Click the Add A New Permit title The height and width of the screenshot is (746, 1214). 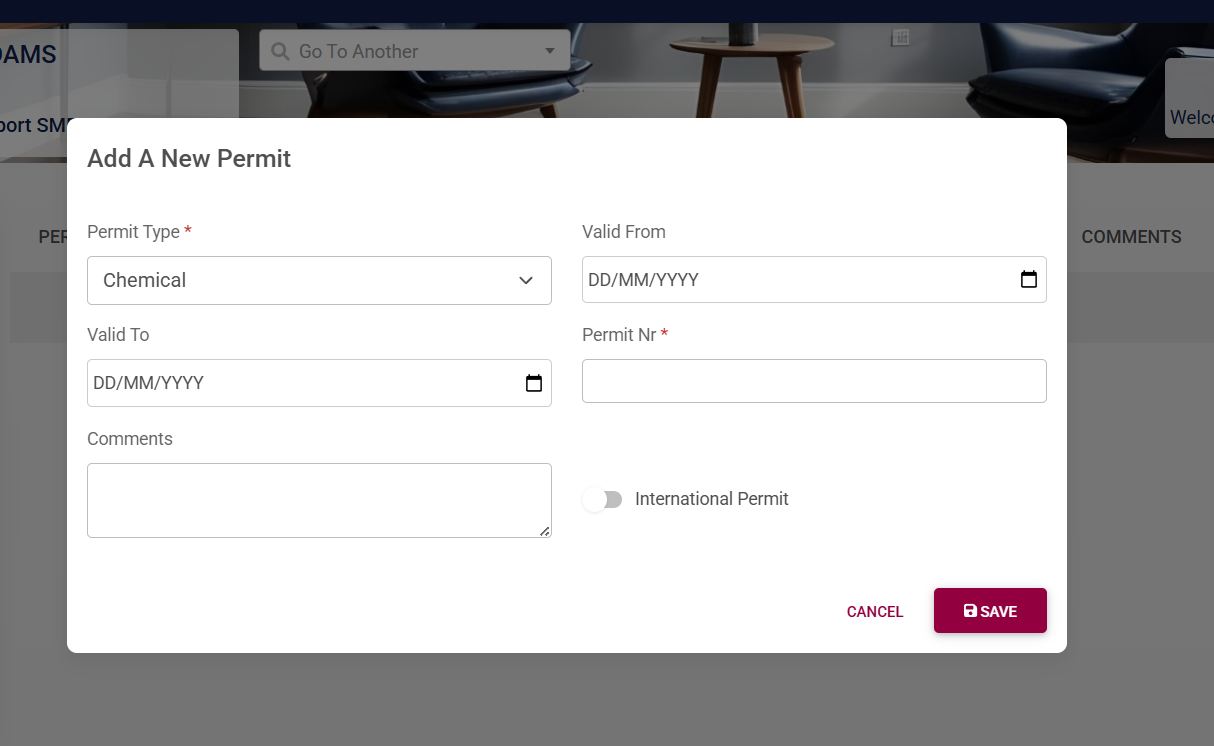pos(189,159)
